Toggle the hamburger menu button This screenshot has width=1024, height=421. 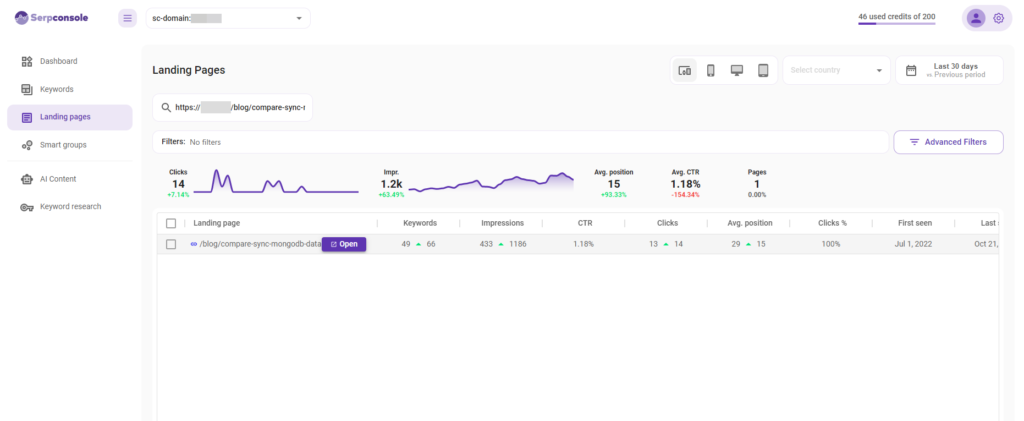coord(127,18)
